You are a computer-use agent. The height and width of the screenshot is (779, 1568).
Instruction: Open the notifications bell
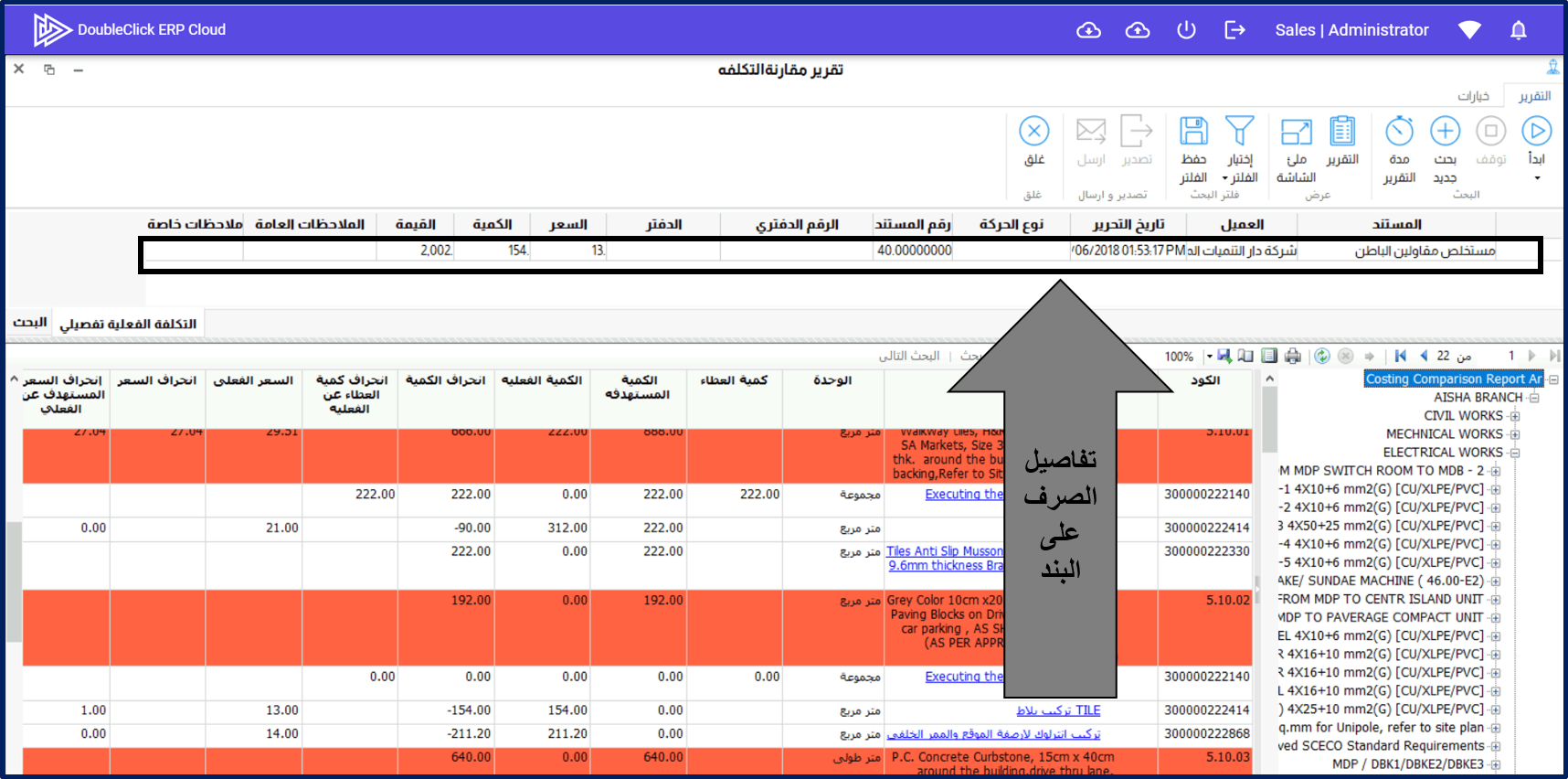point(1519,30)
